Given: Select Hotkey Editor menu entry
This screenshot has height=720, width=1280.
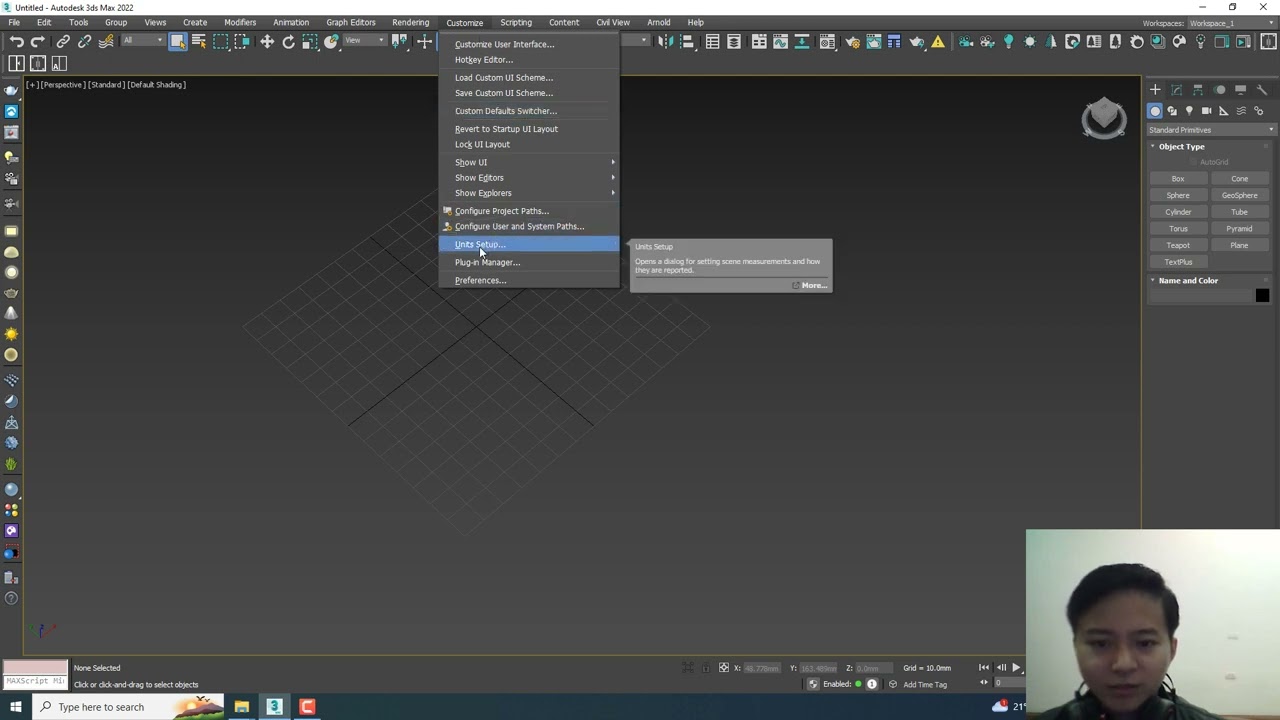Looking at the screenshot, I should click(x=530, y=59).
